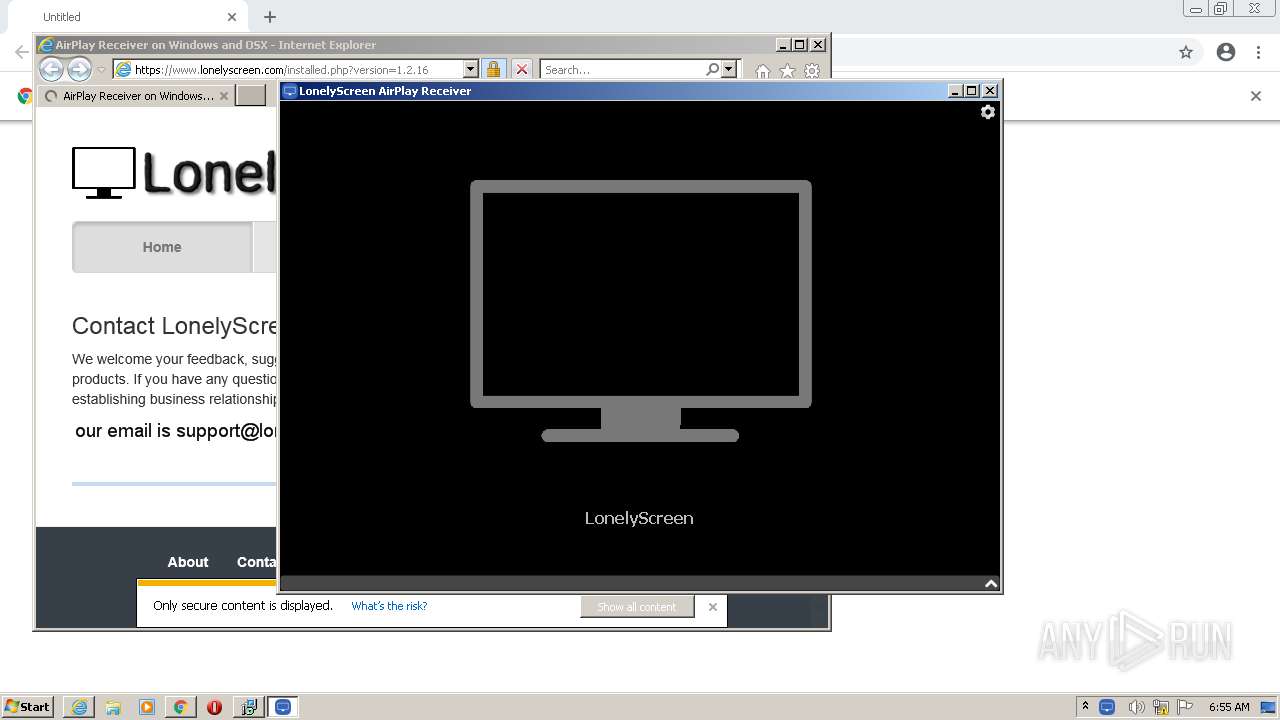Open the Windows Start menu

click(x=28, y=706)
